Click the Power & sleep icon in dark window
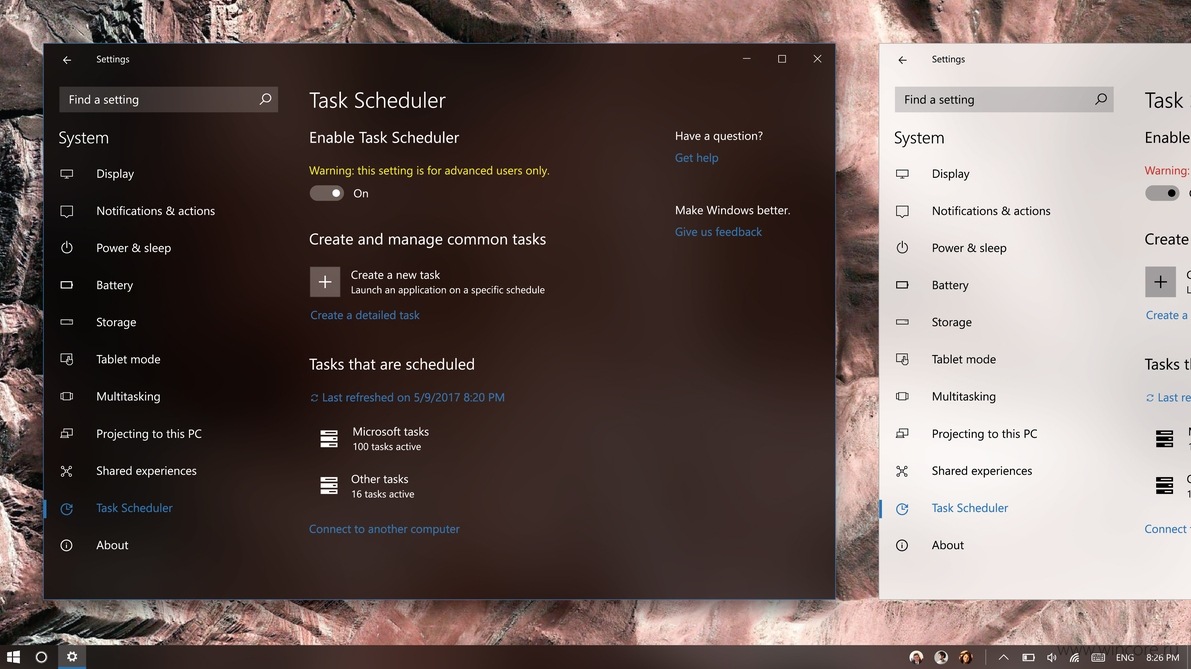Screen dimensions: 1191x669 point(67,248)
